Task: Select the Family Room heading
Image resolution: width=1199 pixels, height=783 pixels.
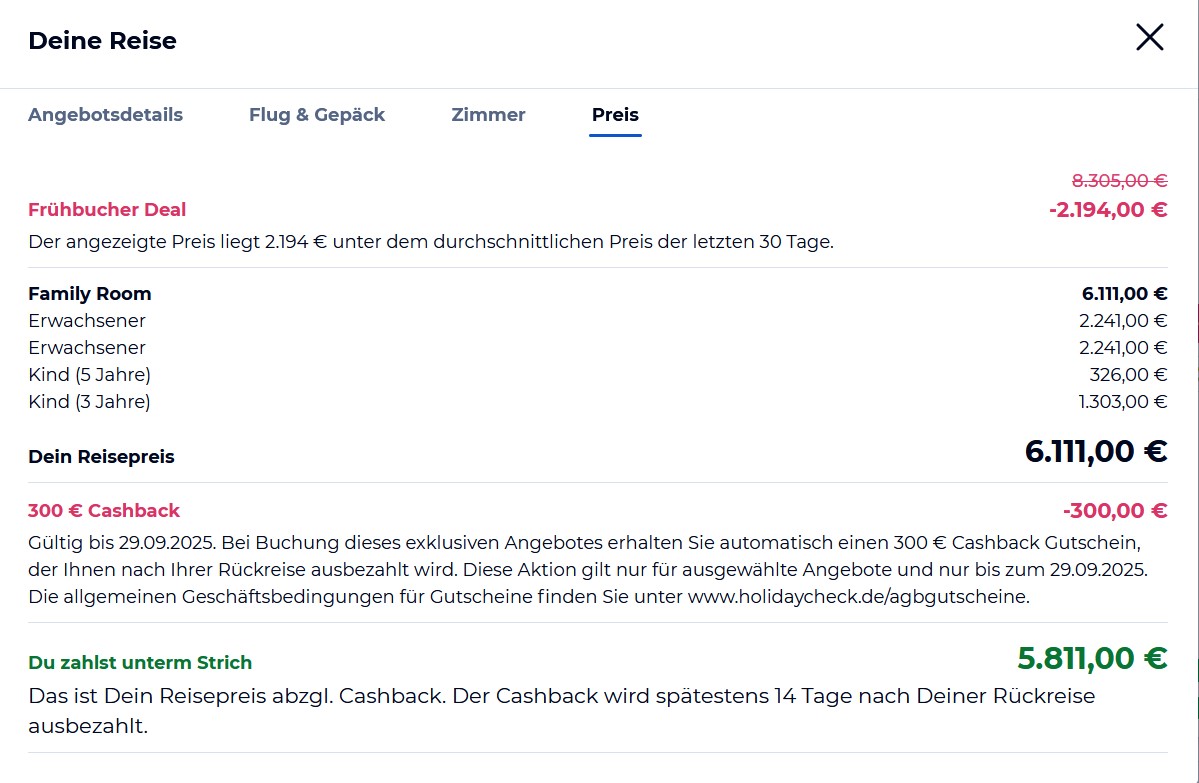Action: click(x=90, y=294)
